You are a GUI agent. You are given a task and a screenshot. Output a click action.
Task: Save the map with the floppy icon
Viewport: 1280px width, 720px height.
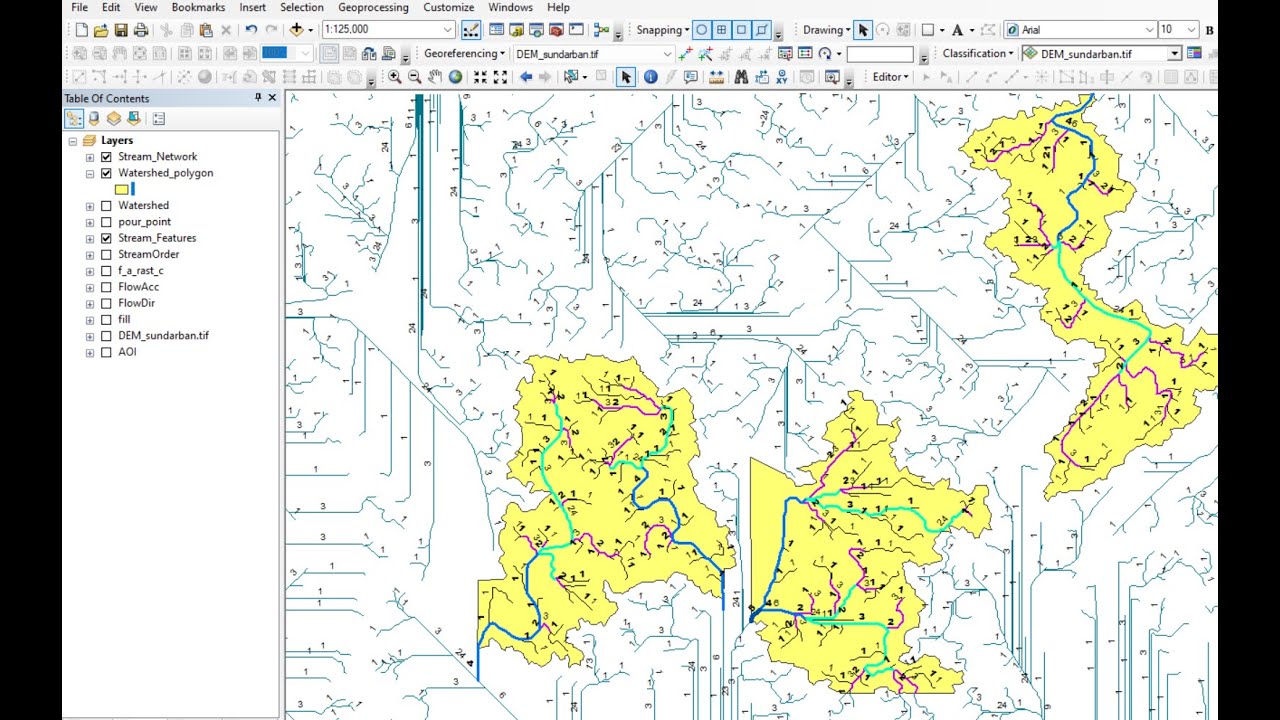(121, 30)
